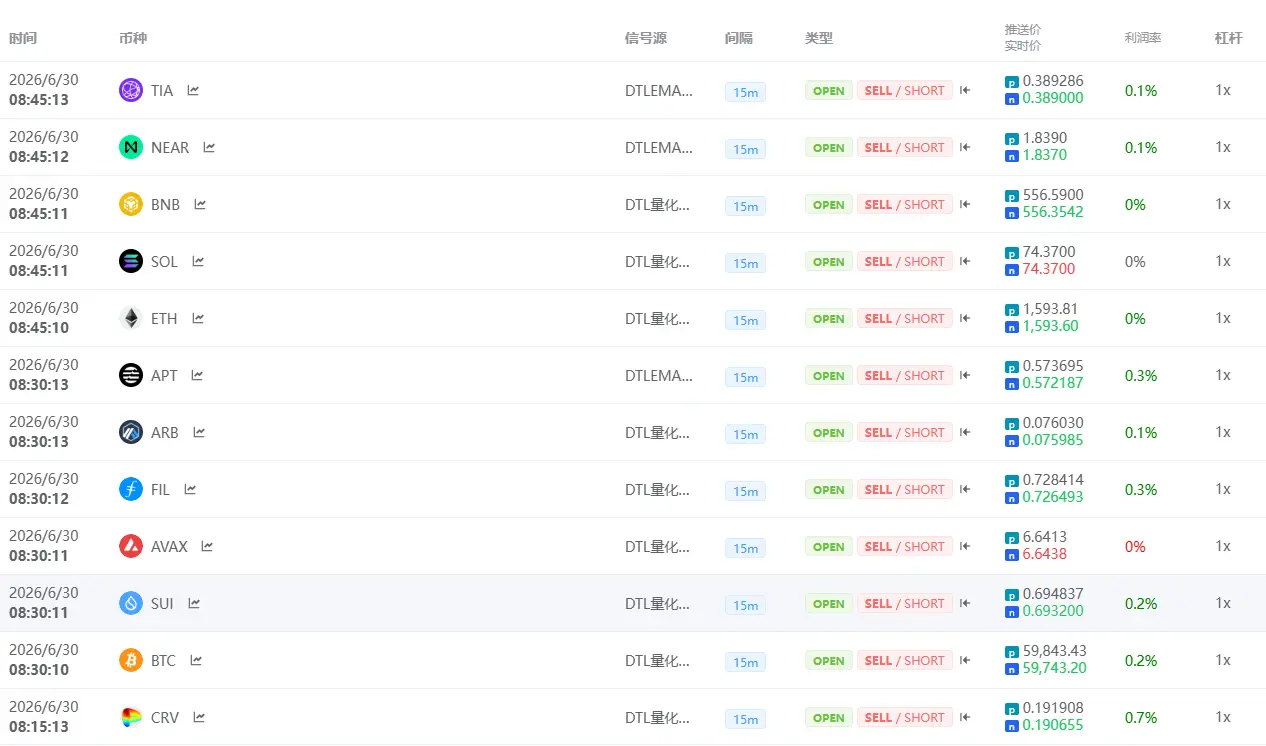This screenshot has height=746, width=1266.
Task: Click the 信号源 column header
Action: pos(646,38)
